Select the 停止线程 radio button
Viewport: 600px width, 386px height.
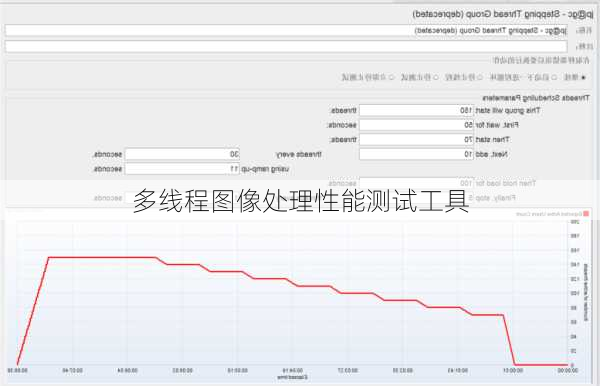pos(479,77)
